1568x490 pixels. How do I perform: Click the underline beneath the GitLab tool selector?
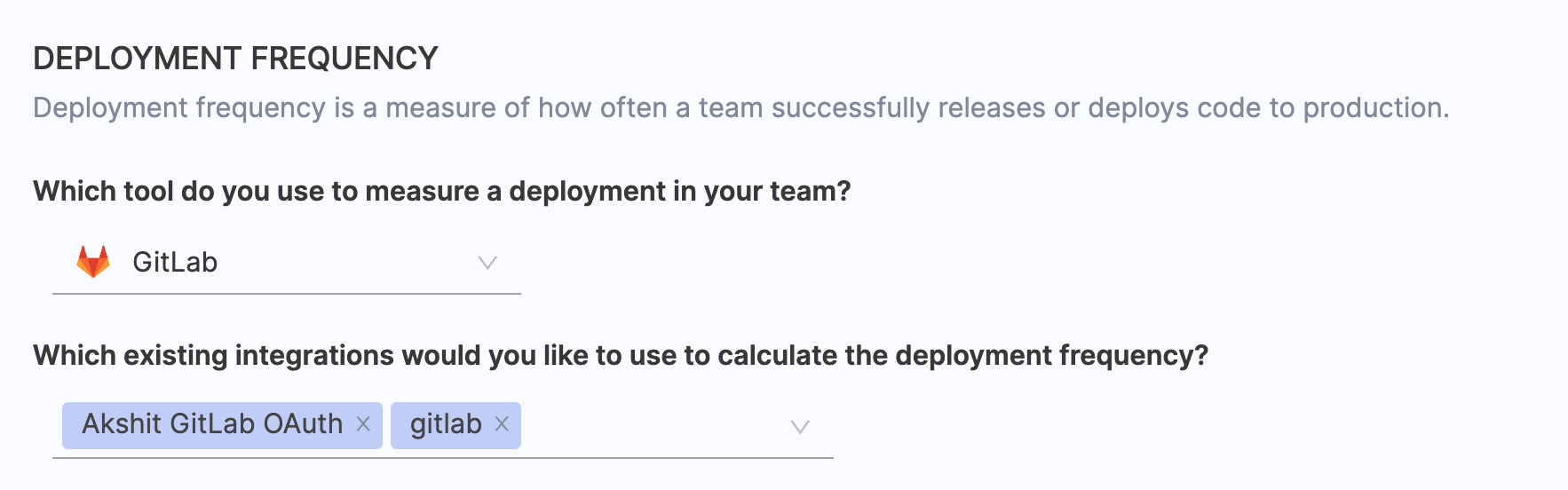[286, 294]
